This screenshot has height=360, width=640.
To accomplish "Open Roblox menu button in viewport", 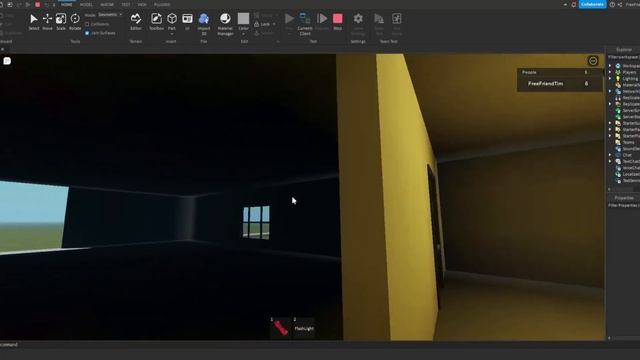I will click(7, 61).
